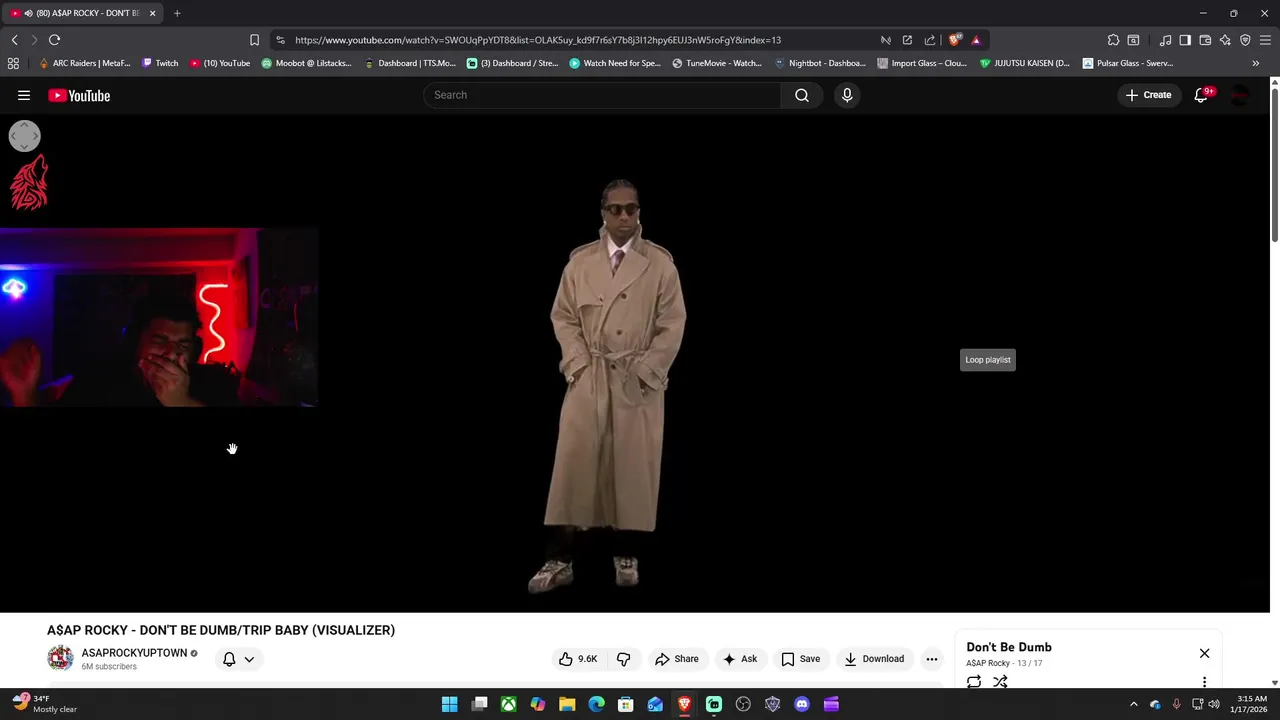This screenshot has width=1280, height=720.
Task: Close the A$AP ROCKY browser tab
Action: (152, 13)
